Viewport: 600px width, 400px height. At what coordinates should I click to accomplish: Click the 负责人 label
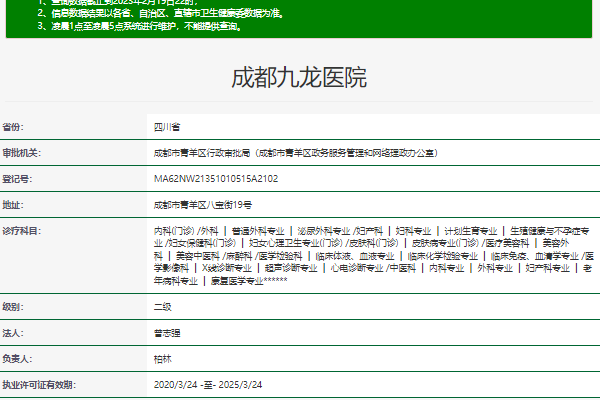click(17, 359)
